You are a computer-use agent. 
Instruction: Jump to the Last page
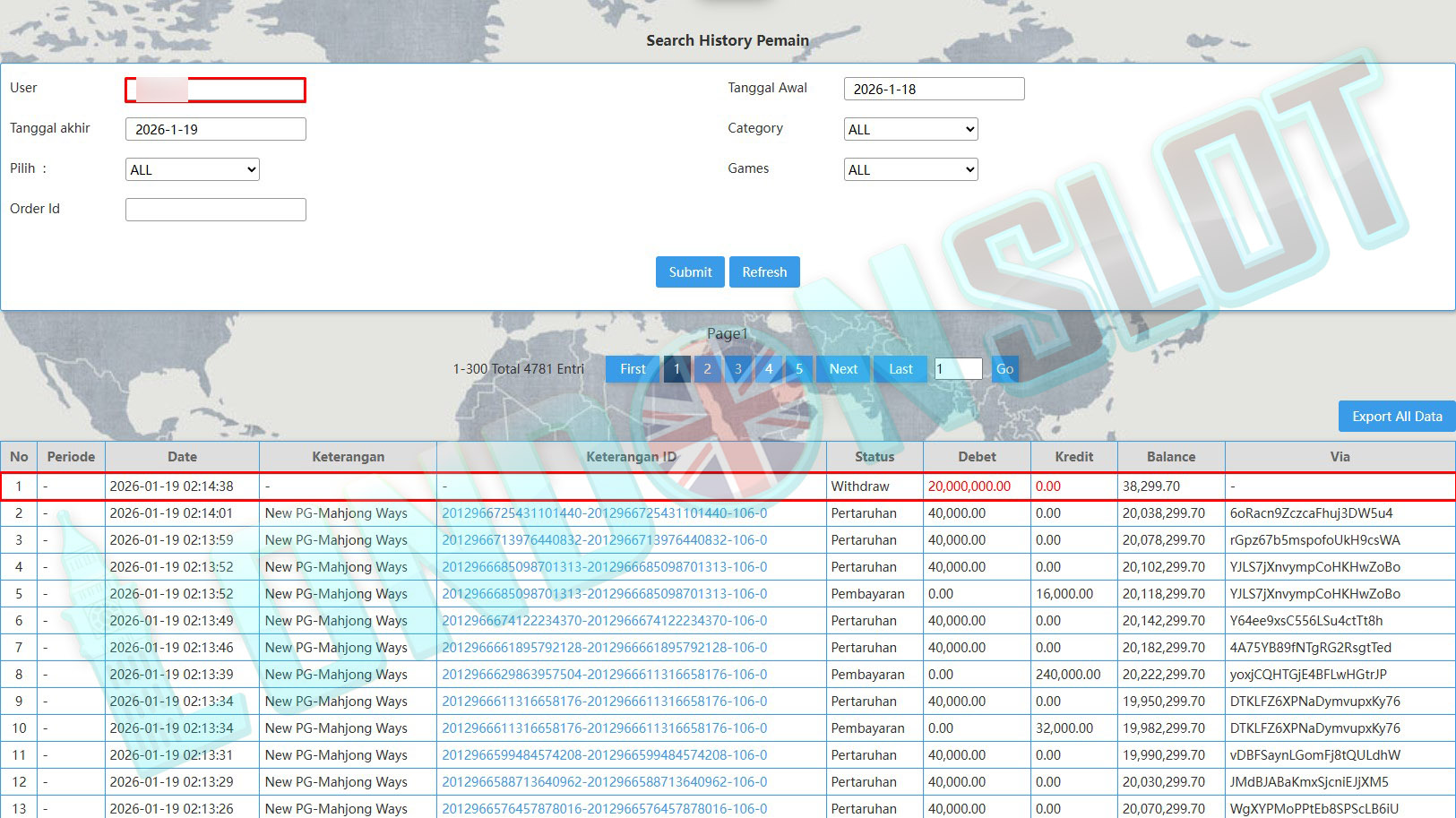point(900,369)
